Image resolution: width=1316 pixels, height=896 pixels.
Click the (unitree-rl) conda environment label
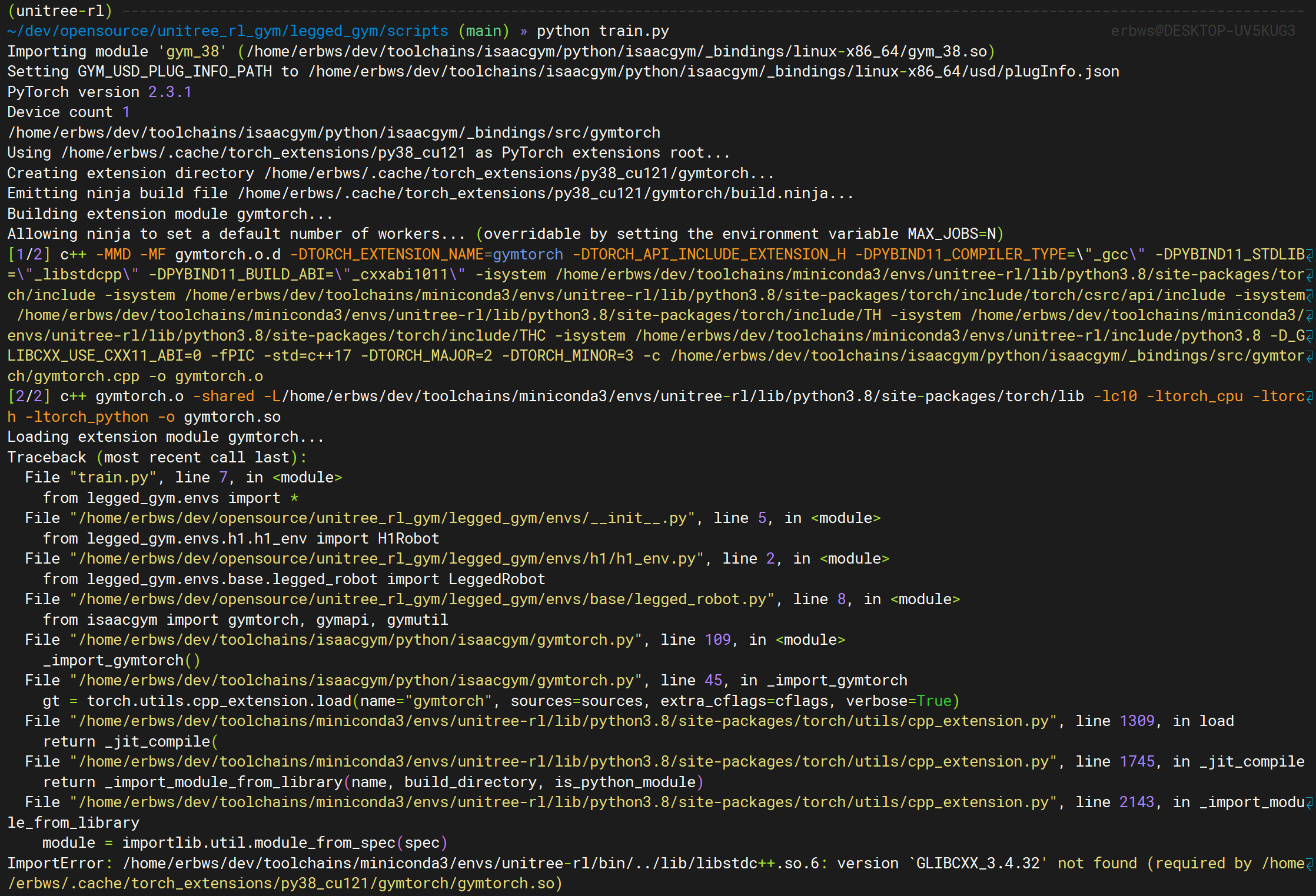[x=60, y=11]
